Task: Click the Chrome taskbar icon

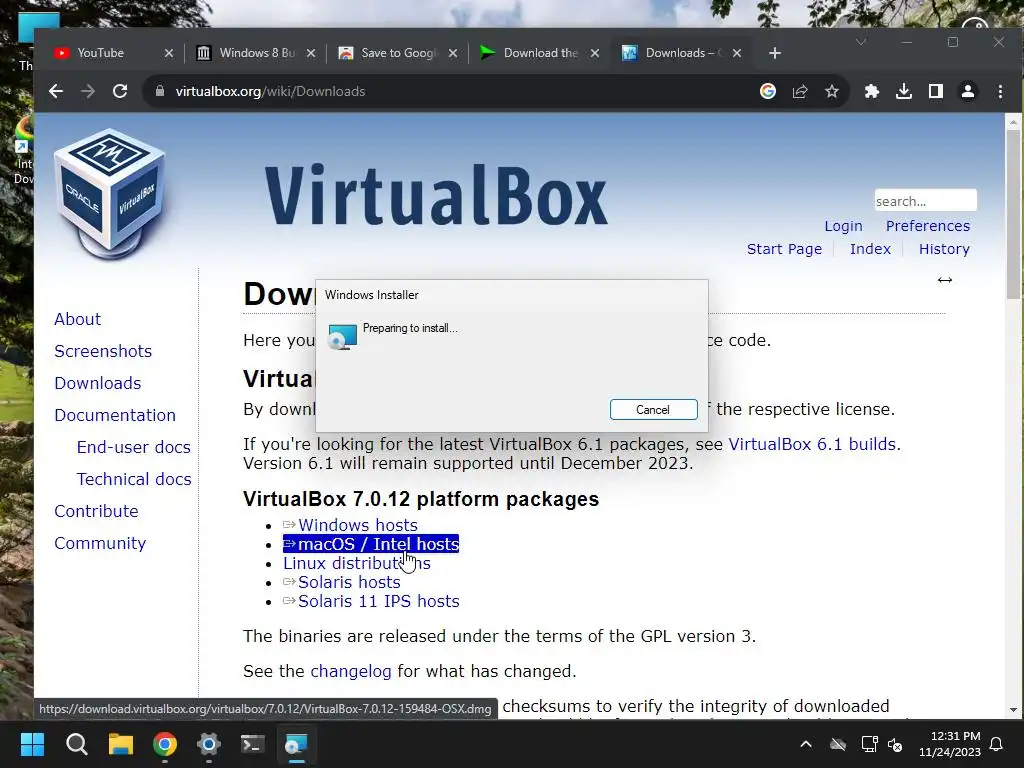Action: [165, 744]
